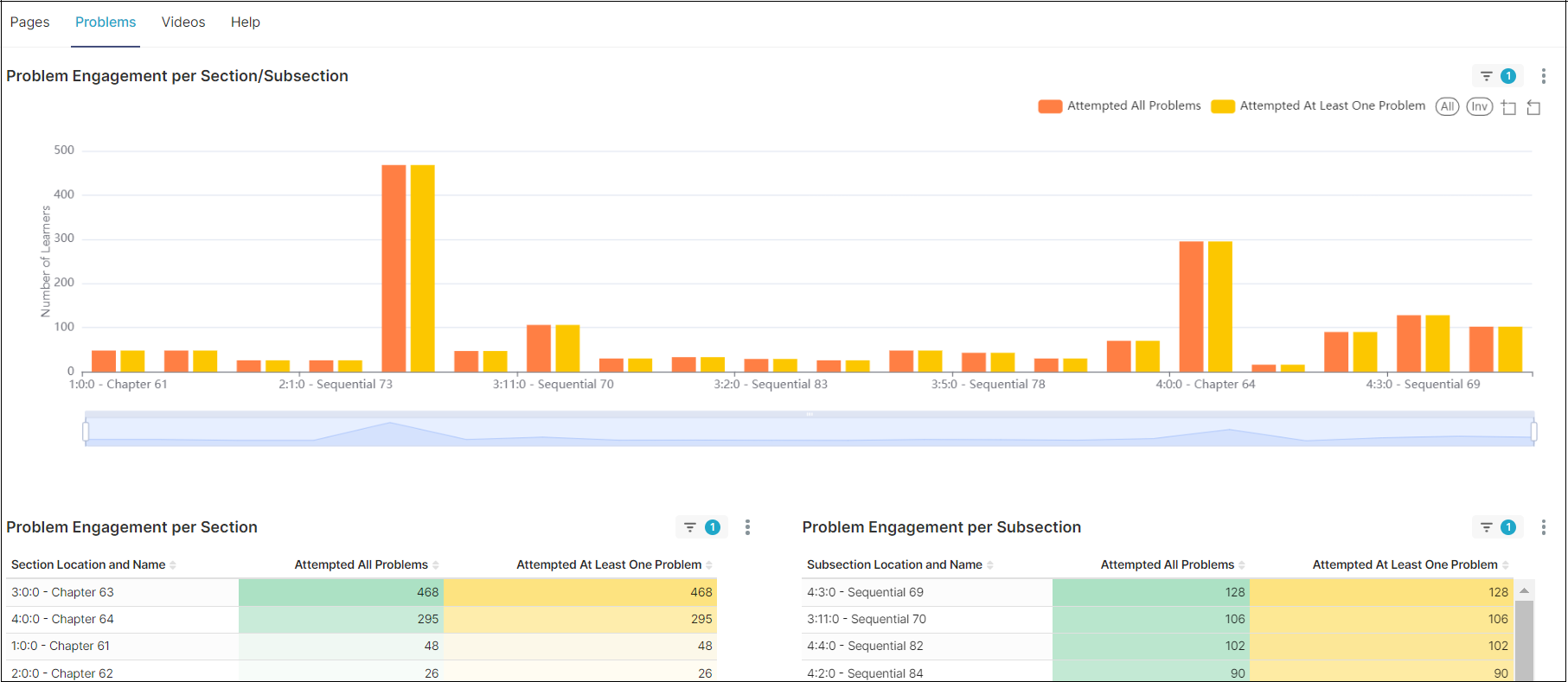Open the top chart's three-dot menu

(1543, 76)
